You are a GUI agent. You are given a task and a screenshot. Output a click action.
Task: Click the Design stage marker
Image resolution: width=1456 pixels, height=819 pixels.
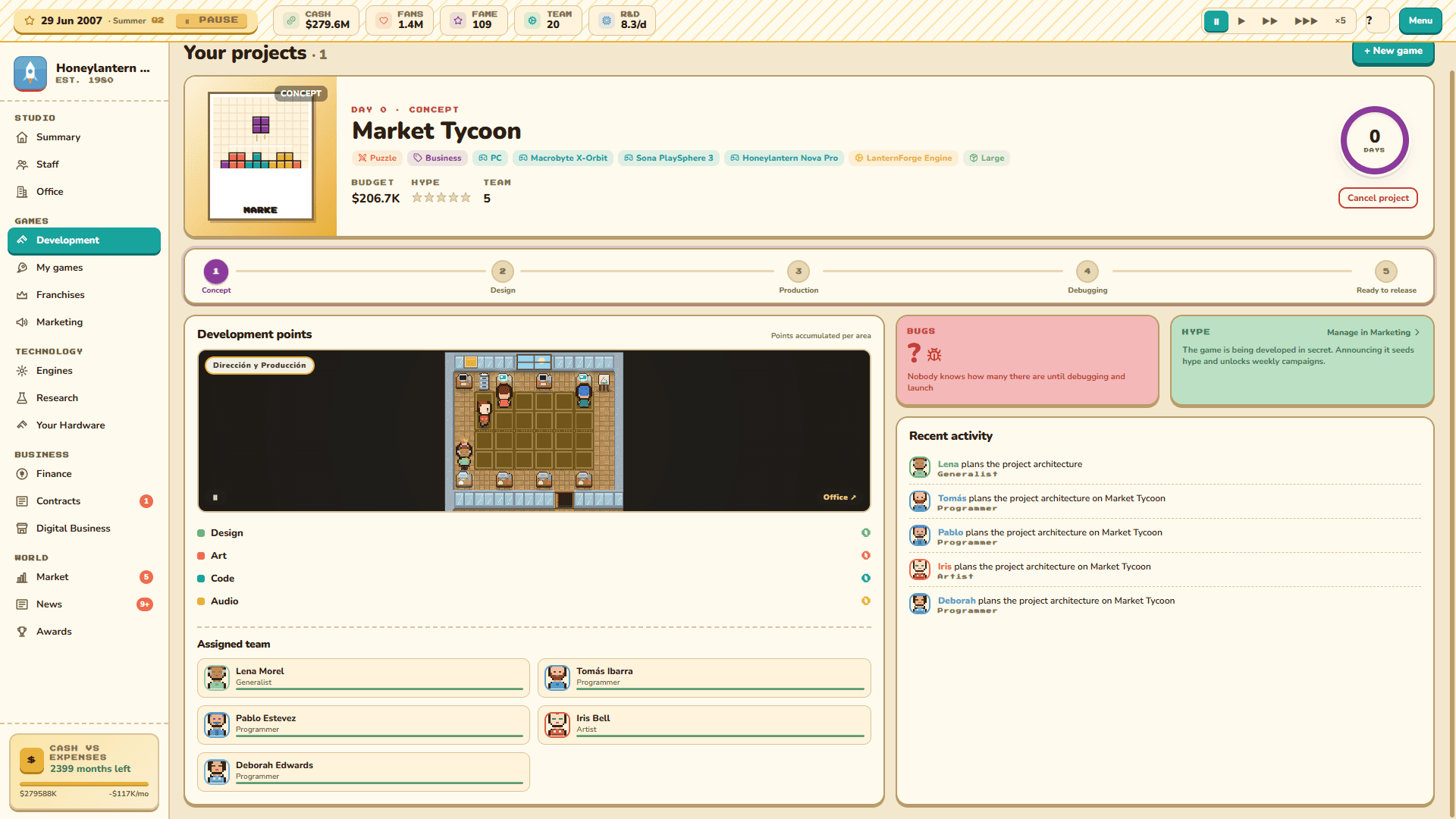click(502, 271)
